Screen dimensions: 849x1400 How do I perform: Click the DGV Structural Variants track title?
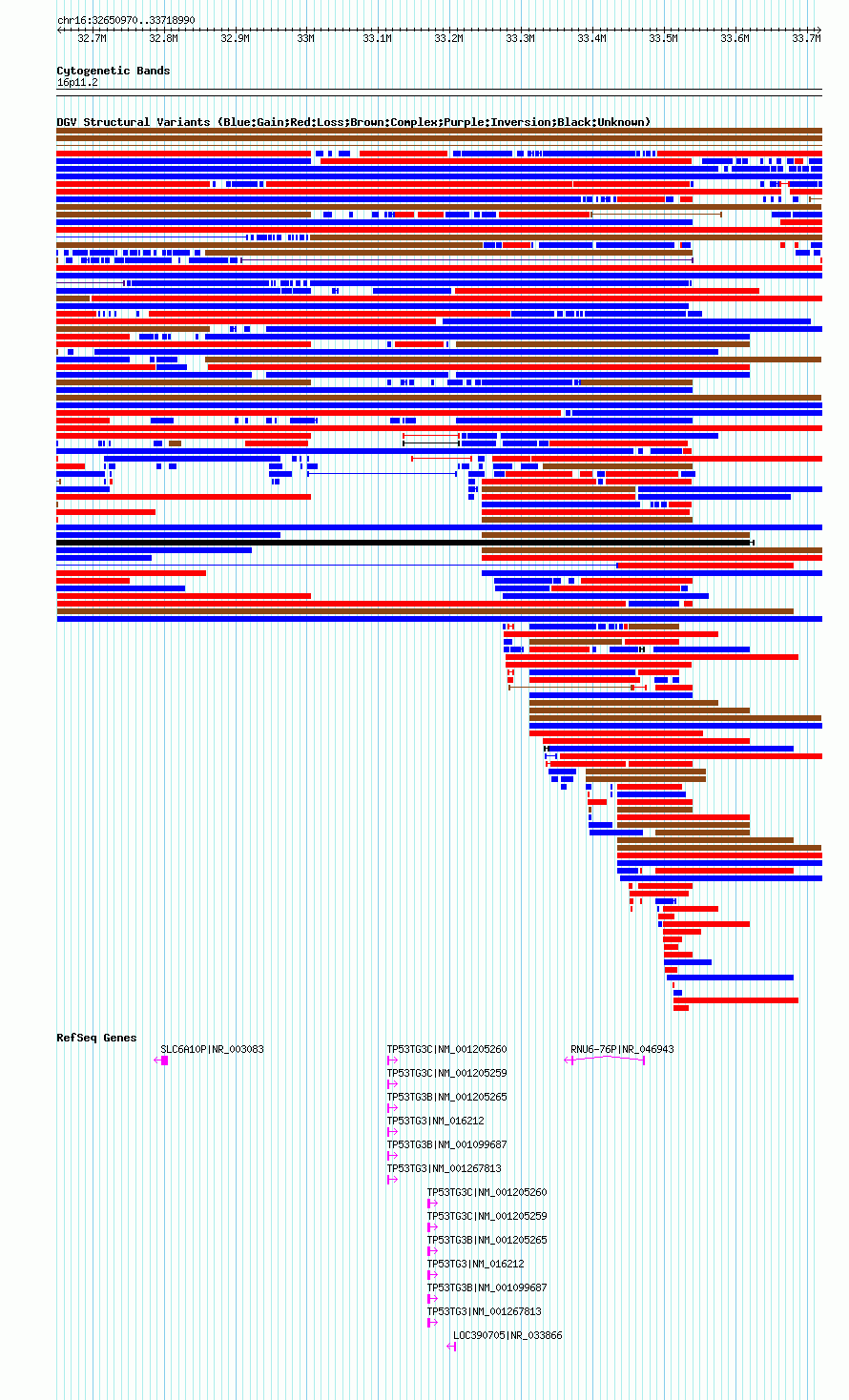pyautogui.click(x=353, y=122)
